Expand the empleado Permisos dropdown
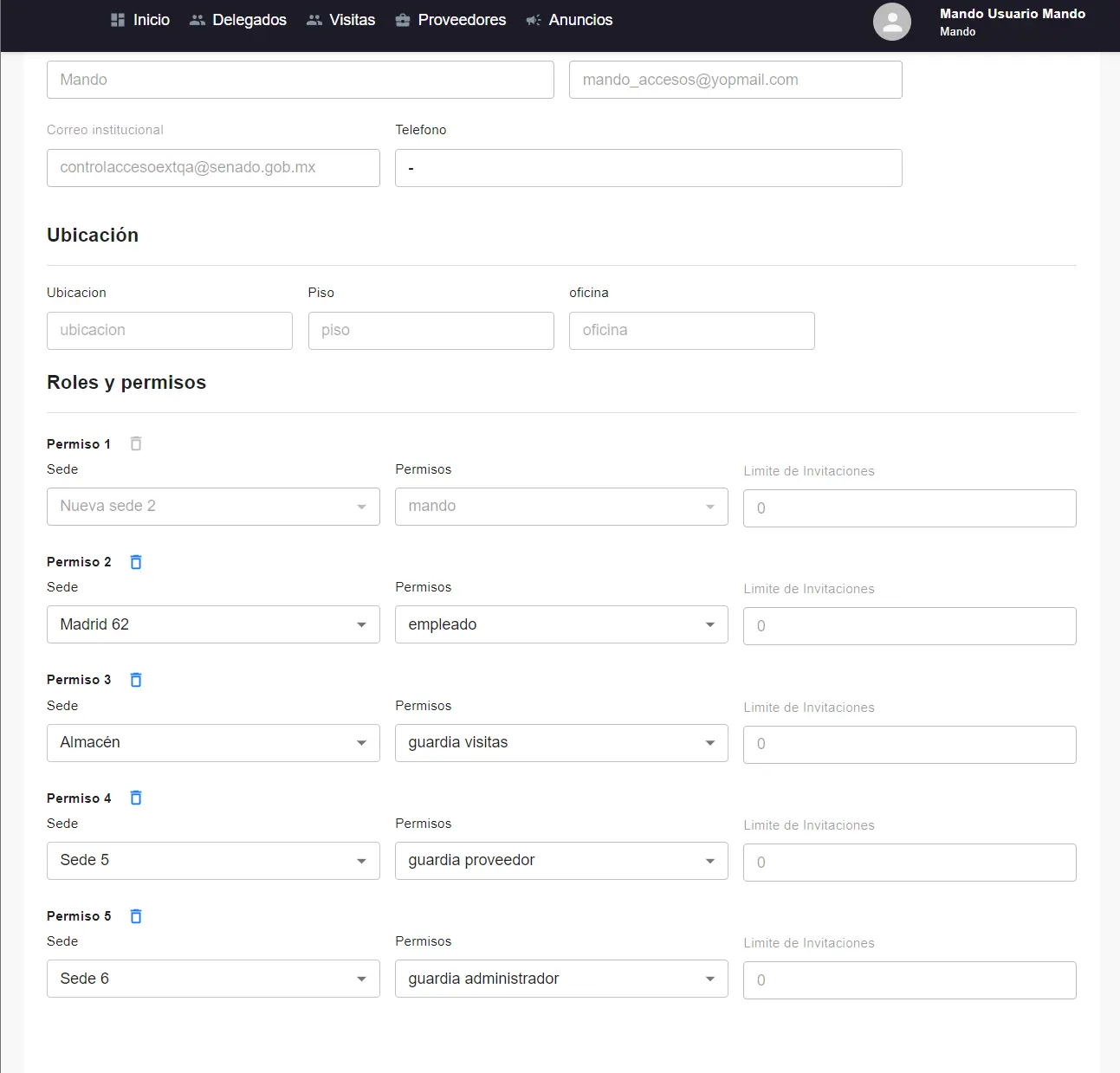This screenshot has width=1120, height=1073. [561, 624]
